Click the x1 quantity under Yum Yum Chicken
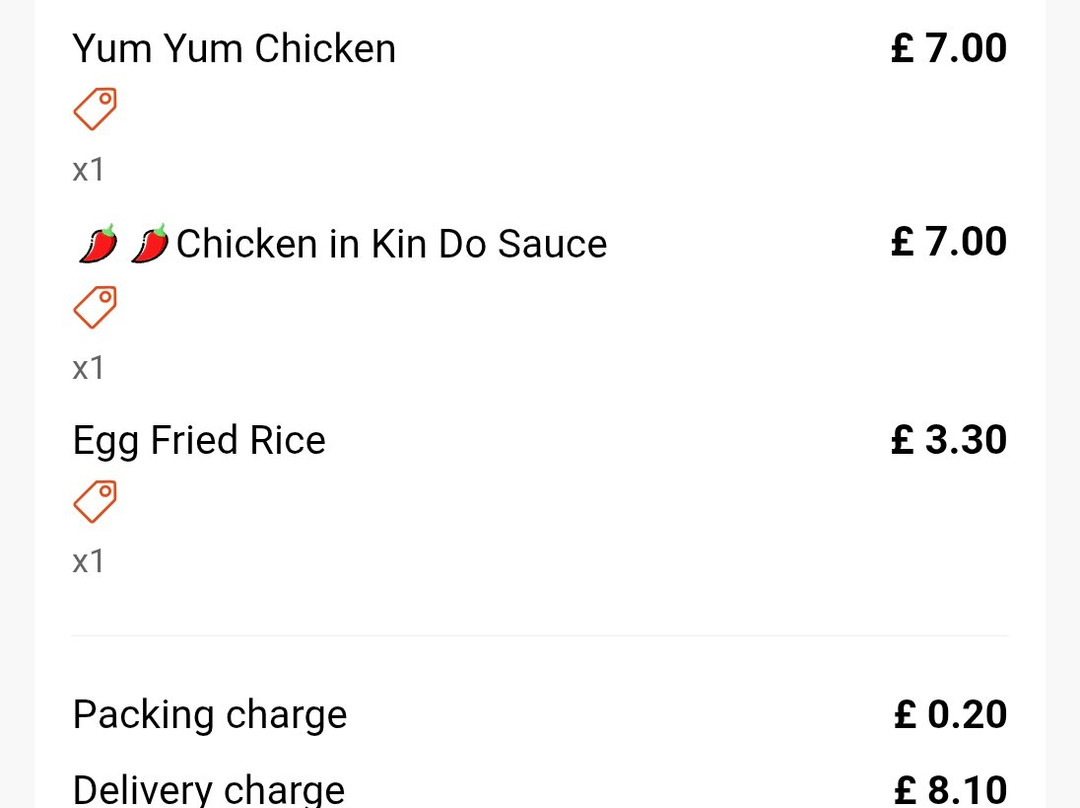Image resolution: width=1080 pixels, height=808 pixels. (88, 170)
